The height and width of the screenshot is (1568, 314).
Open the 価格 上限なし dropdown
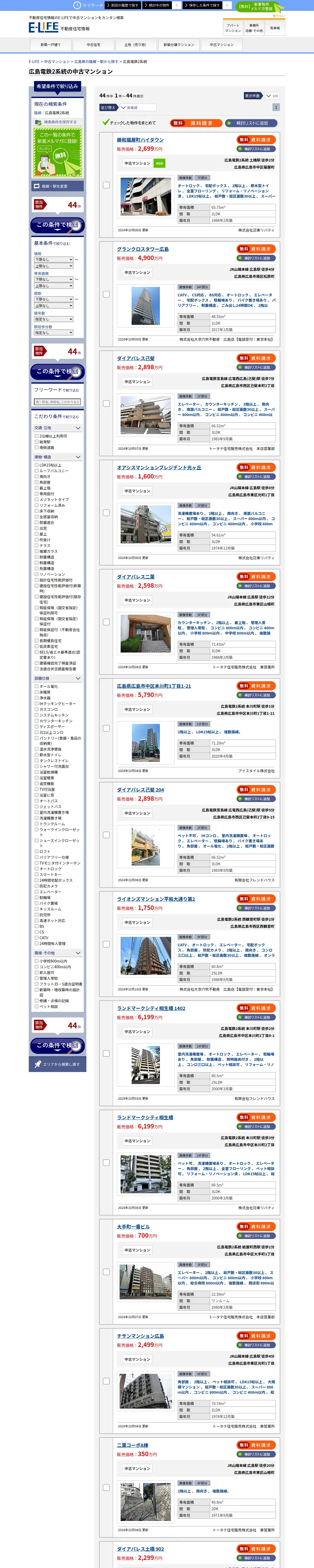pyautogui.click(x=54, y=266)
